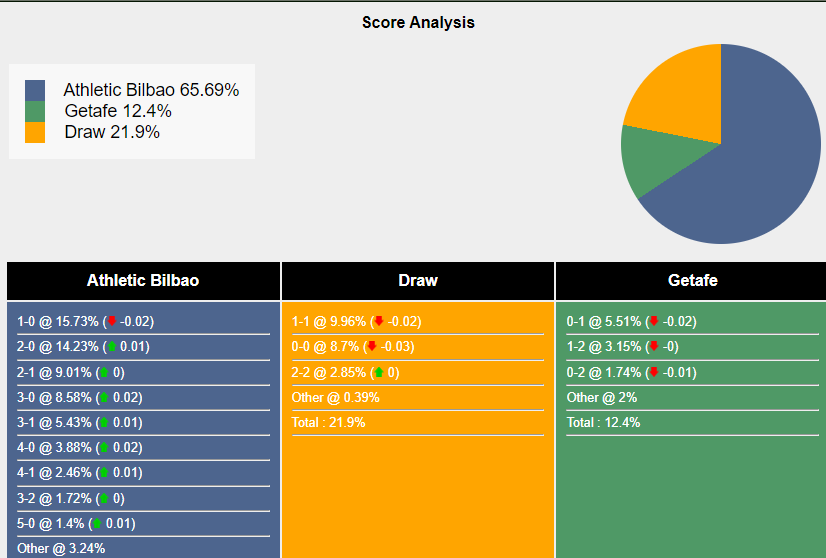This screenshot has height=558, width=826.
Task: Click the red down arrow beside 1-1 draw
Action: pyautogui.click(x=379, y=321)
